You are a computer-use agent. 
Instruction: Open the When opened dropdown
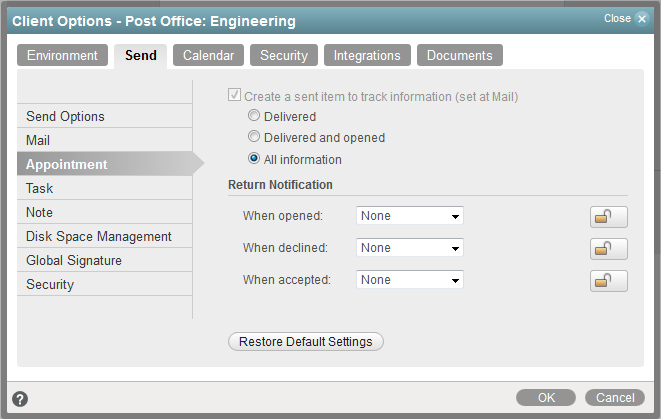tap(410, 216)
